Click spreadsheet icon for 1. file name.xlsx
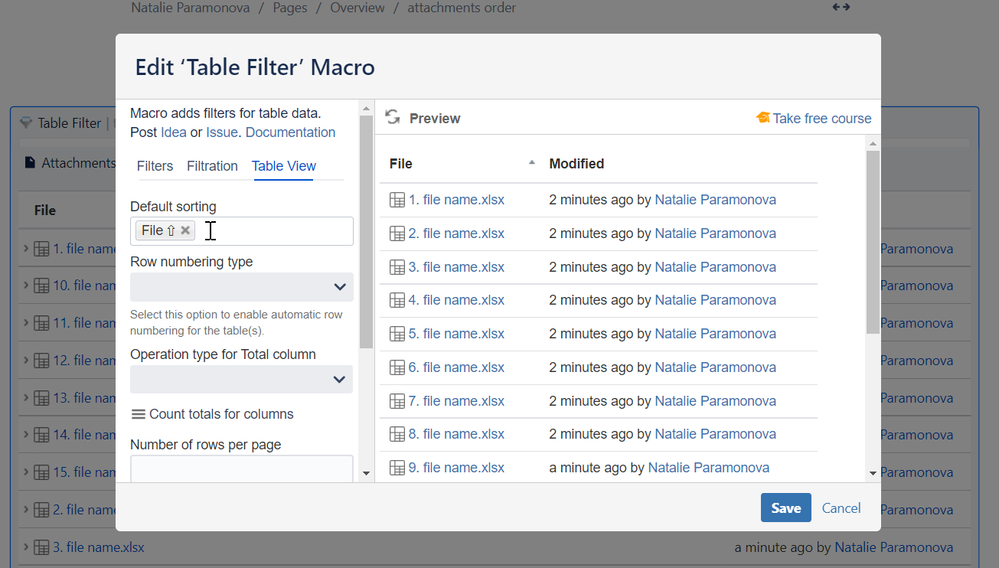 [x=397, y=200]
